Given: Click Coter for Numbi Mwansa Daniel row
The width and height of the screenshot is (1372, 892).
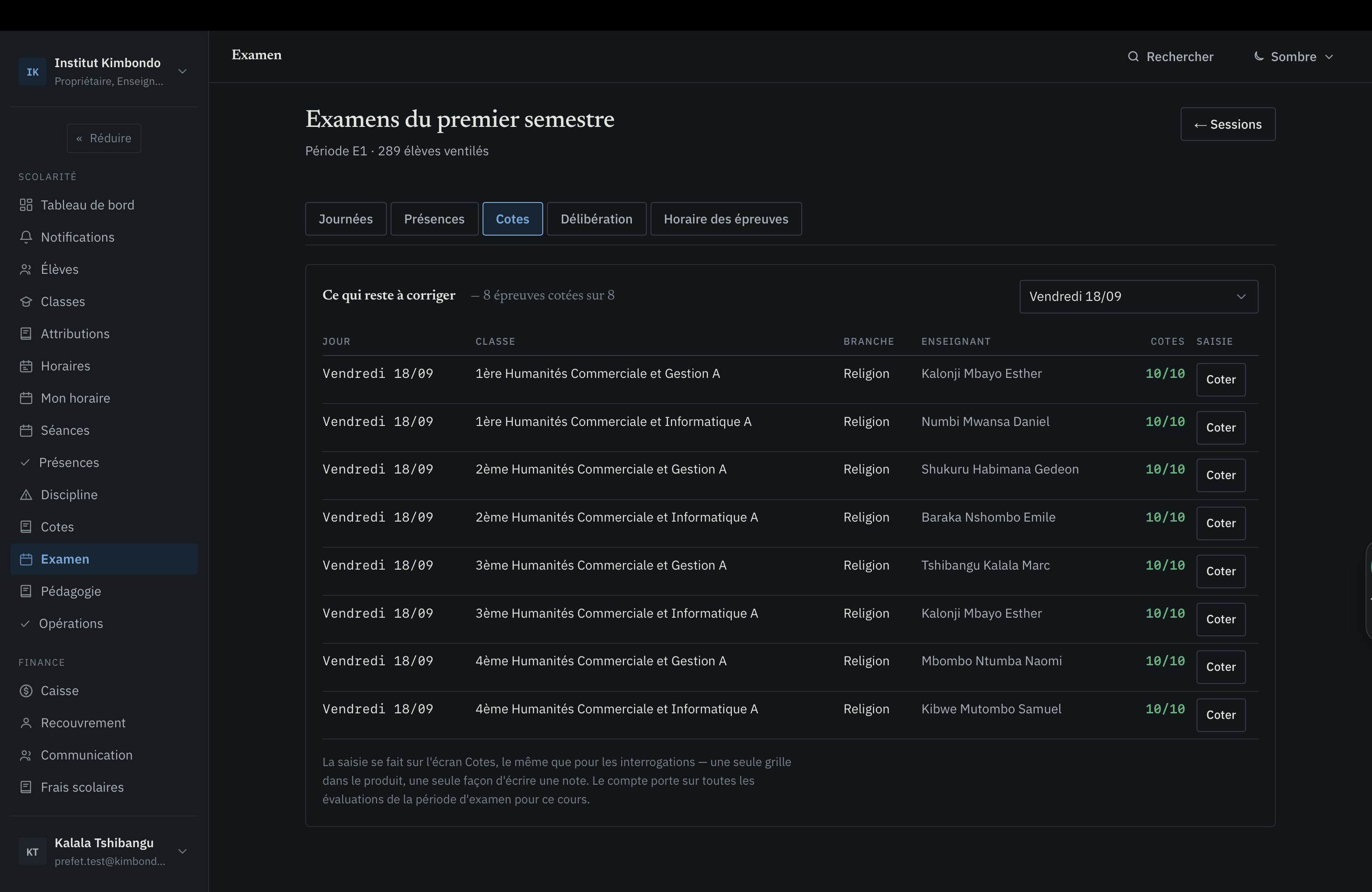Looking at the screenshot, I should coord(1221,427).
